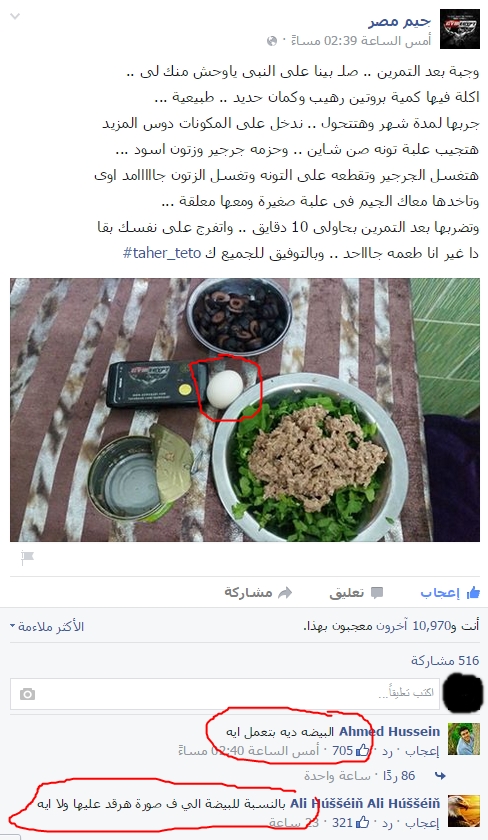Open the post options chevron

(x=16, y=16)
